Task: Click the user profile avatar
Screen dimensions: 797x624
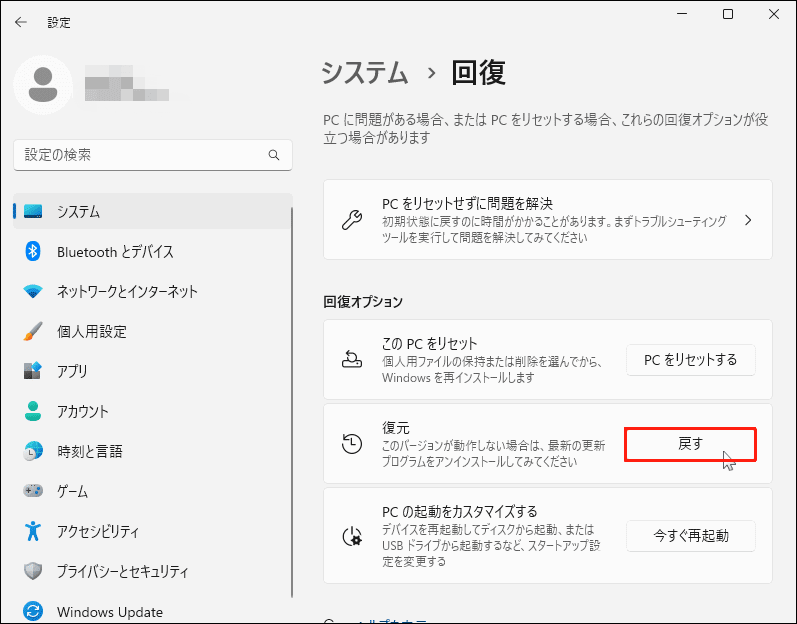Action: [43, 85]
